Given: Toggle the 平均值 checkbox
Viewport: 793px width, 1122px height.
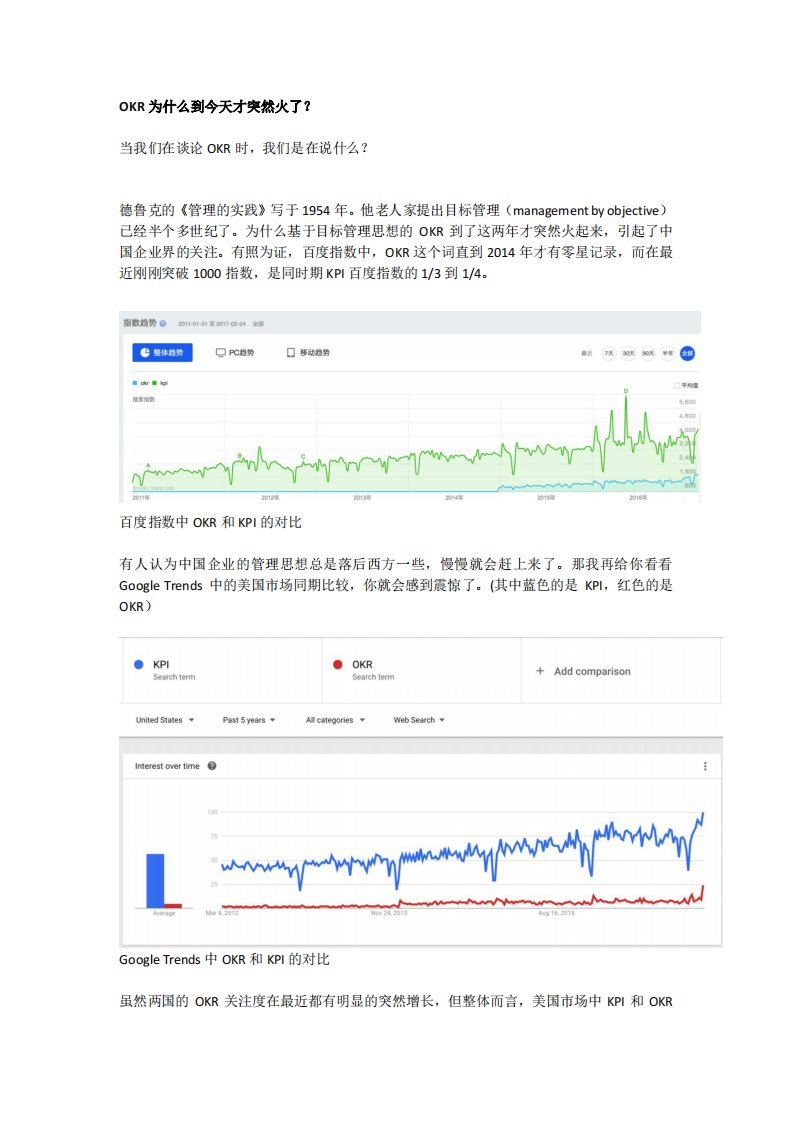Looking at the screenshot, I should point(677,384).
